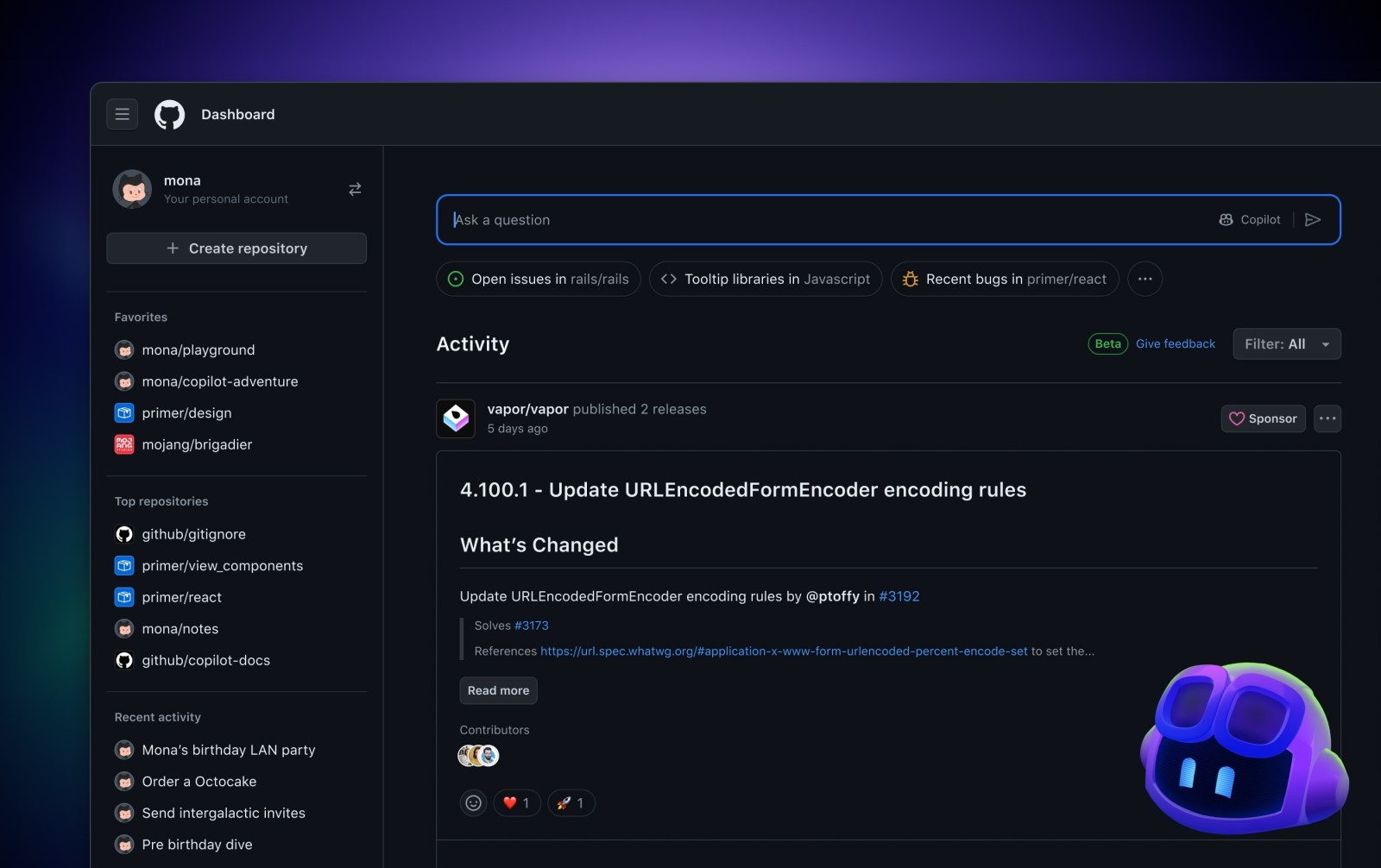Viewport: 1381px width, 868px height.
Task: Click the github/copilot-docs Octocat icon
Action: (x=124, y=660)
